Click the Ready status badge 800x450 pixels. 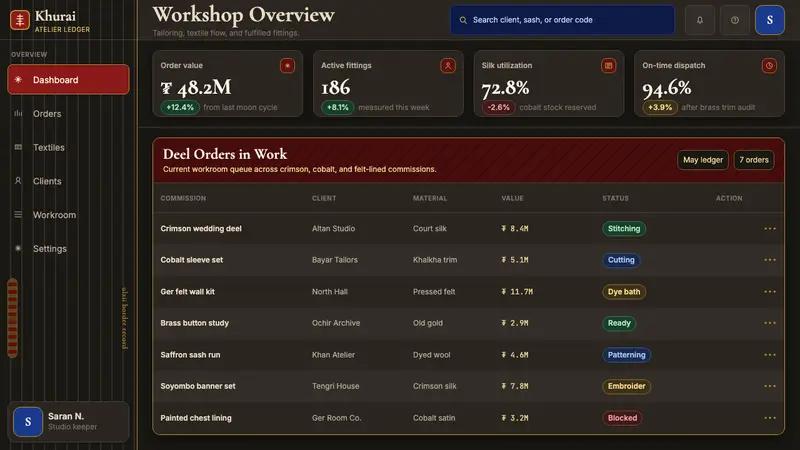[619, 323]
